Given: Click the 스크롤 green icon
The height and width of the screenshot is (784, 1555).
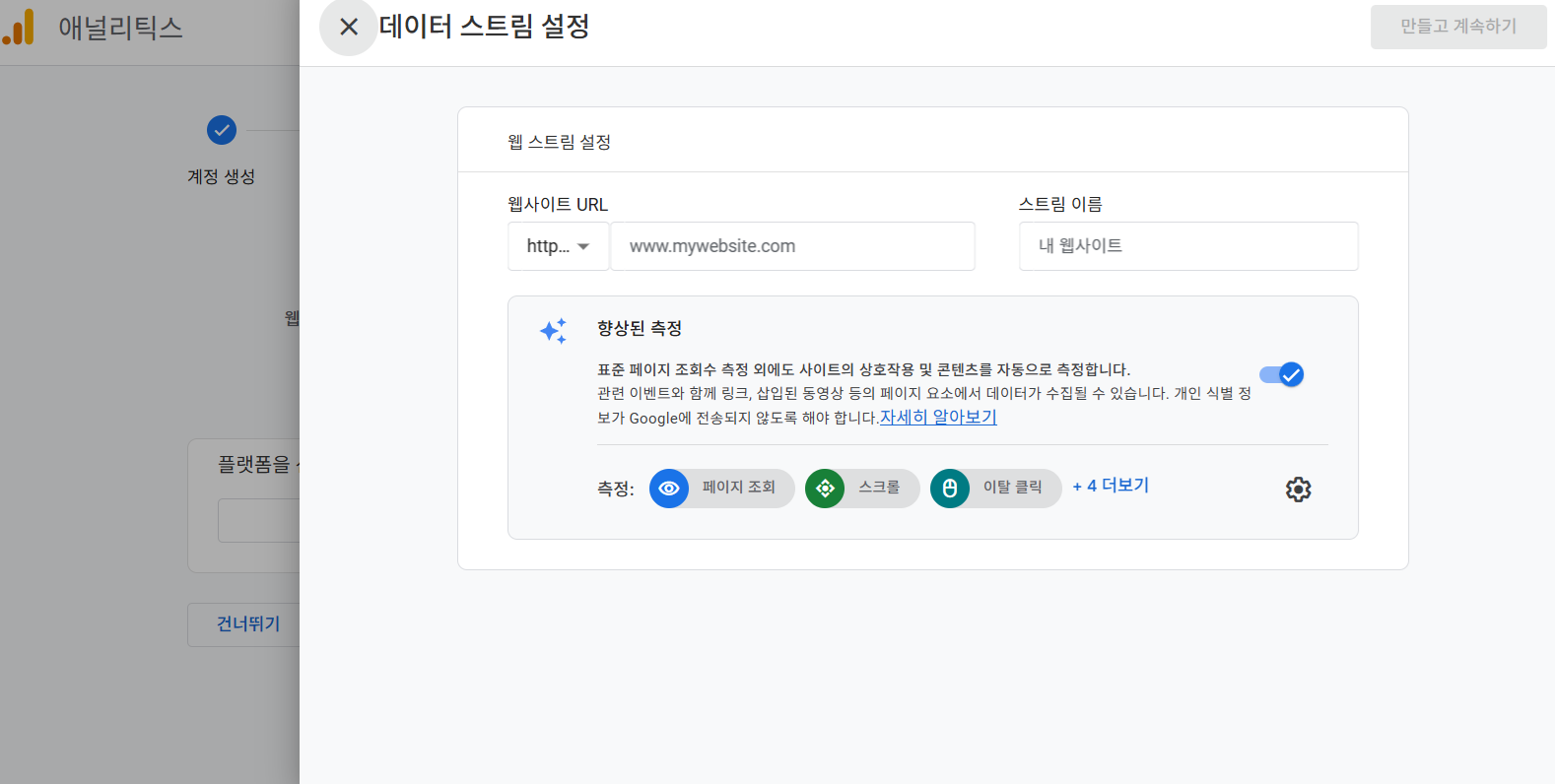Looking at the screenshot, I should pos(825,489).
